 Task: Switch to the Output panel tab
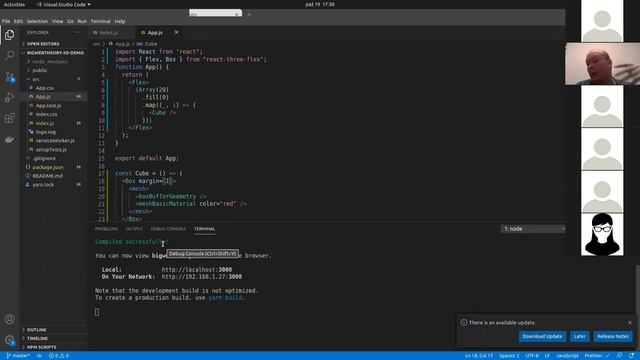(x=134, y=229)
